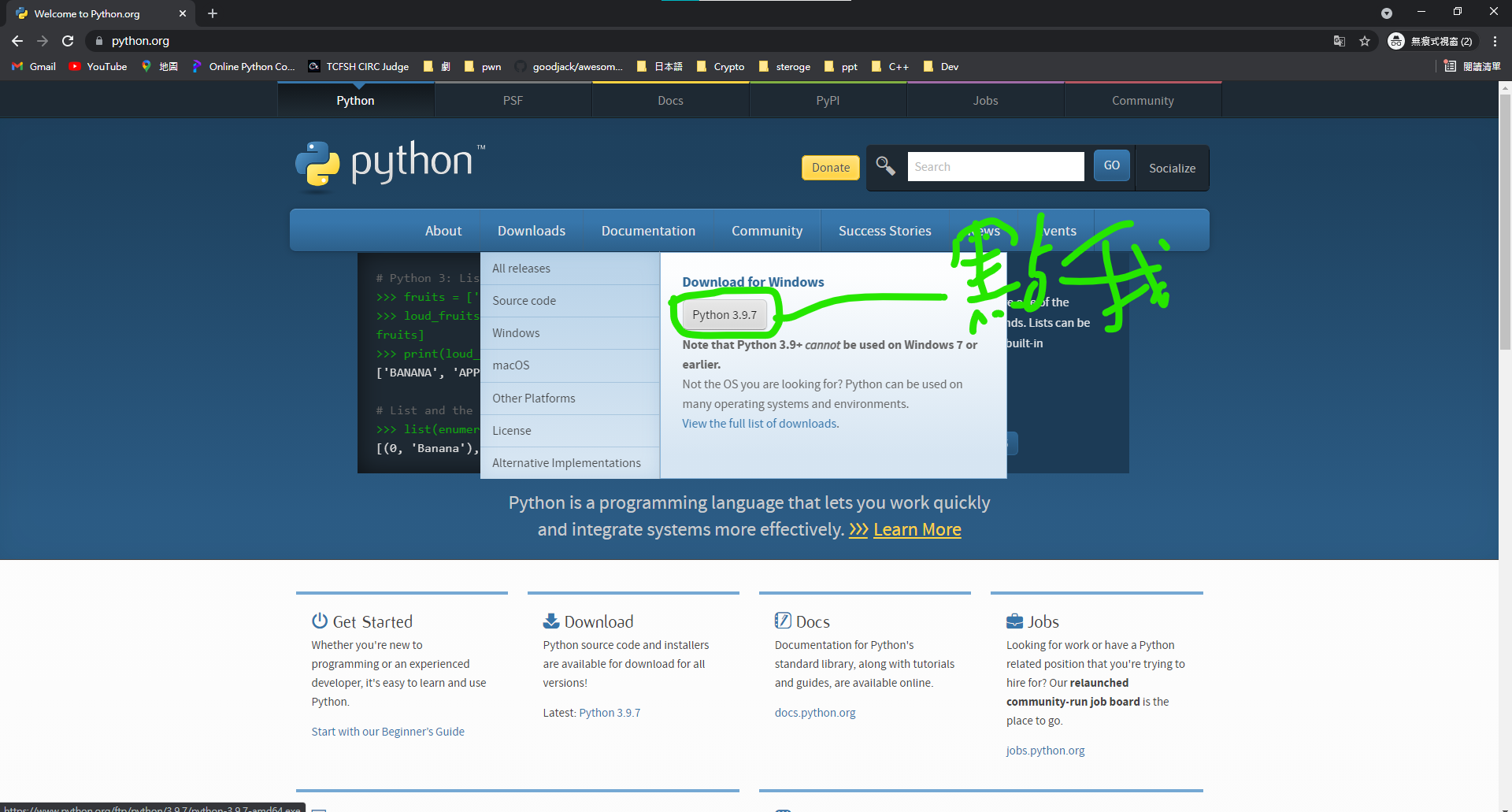Viewport: 1512px width, 812px height.
Task: Open the Community navigation menu
Action: (767, 231)
